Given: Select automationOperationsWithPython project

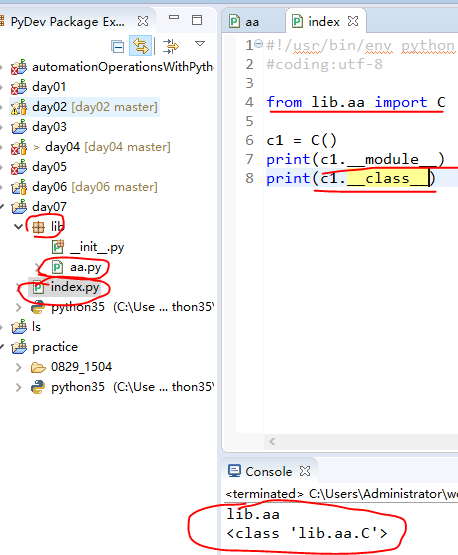Looking at the screenshot, I should click(x=122, y=67).
